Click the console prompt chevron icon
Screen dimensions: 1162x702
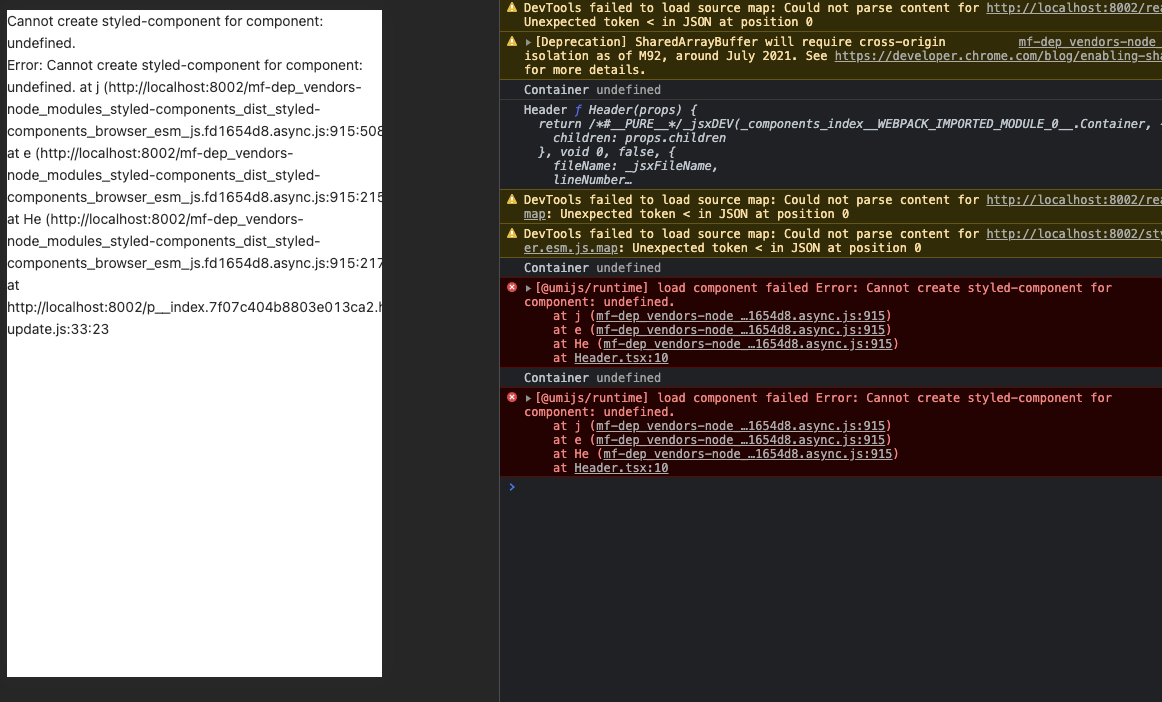512,487
